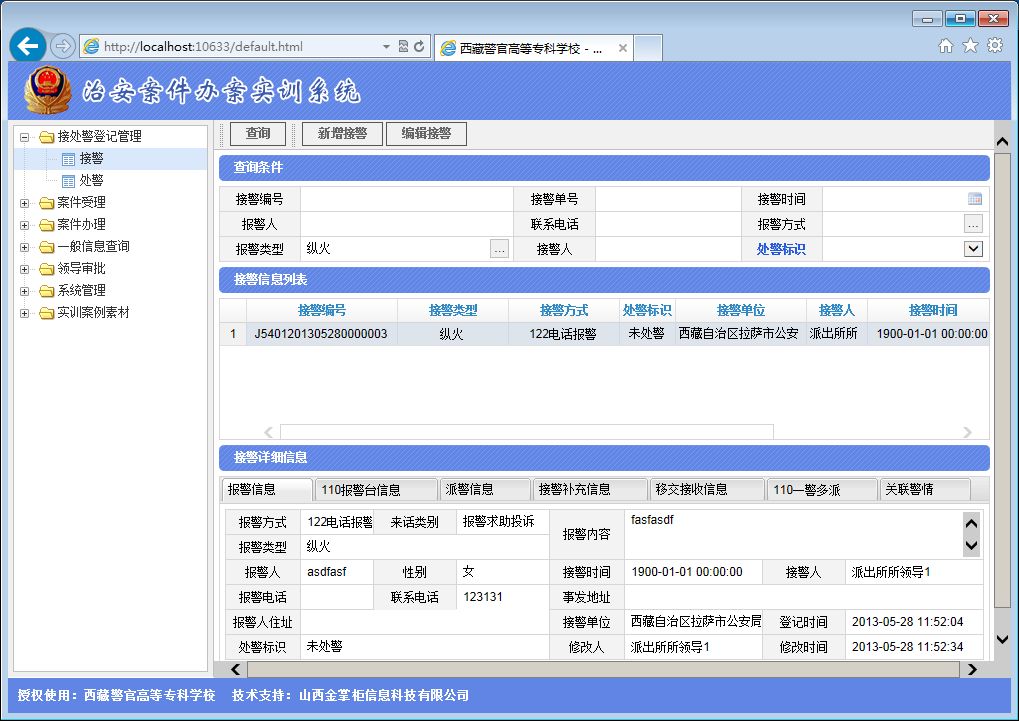This screenshot has height=721, width=1019.
Task: Click the 系统管理 folder icon
Action: pos(46,291)
